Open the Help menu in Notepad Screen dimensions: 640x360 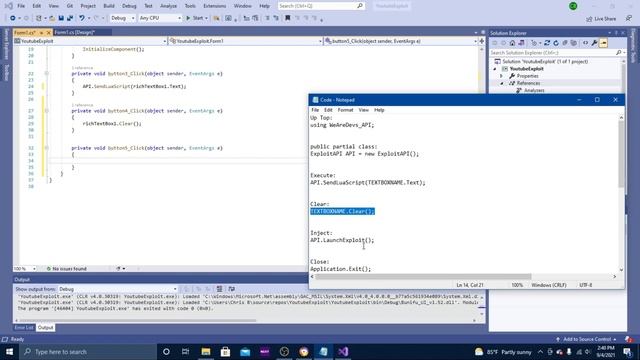click(379, 110)
